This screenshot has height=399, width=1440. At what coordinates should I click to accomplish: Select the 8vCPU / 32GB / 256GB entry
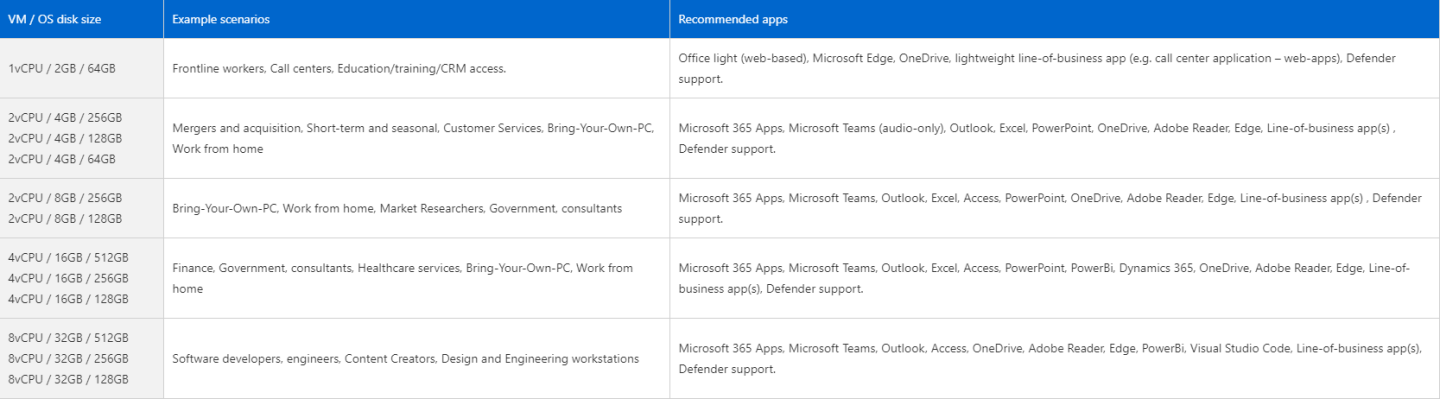(68, 358)
